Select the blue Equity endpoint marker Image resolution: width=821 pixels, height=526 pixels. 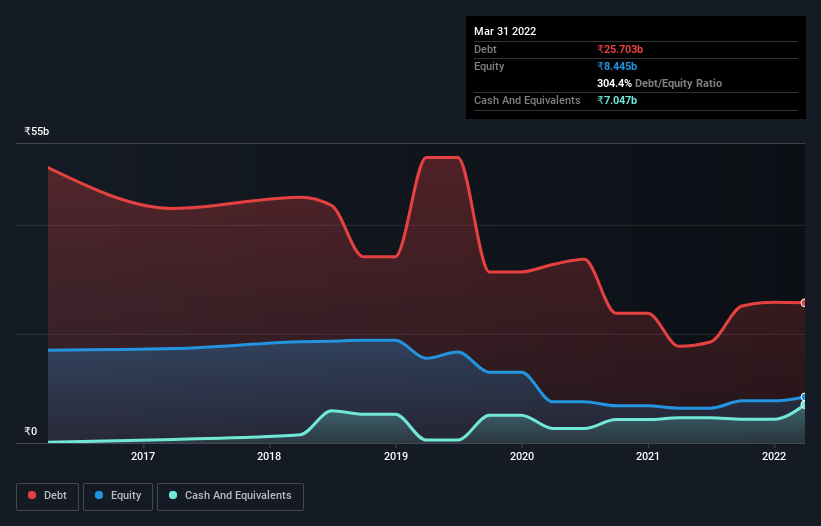point(804,397)
